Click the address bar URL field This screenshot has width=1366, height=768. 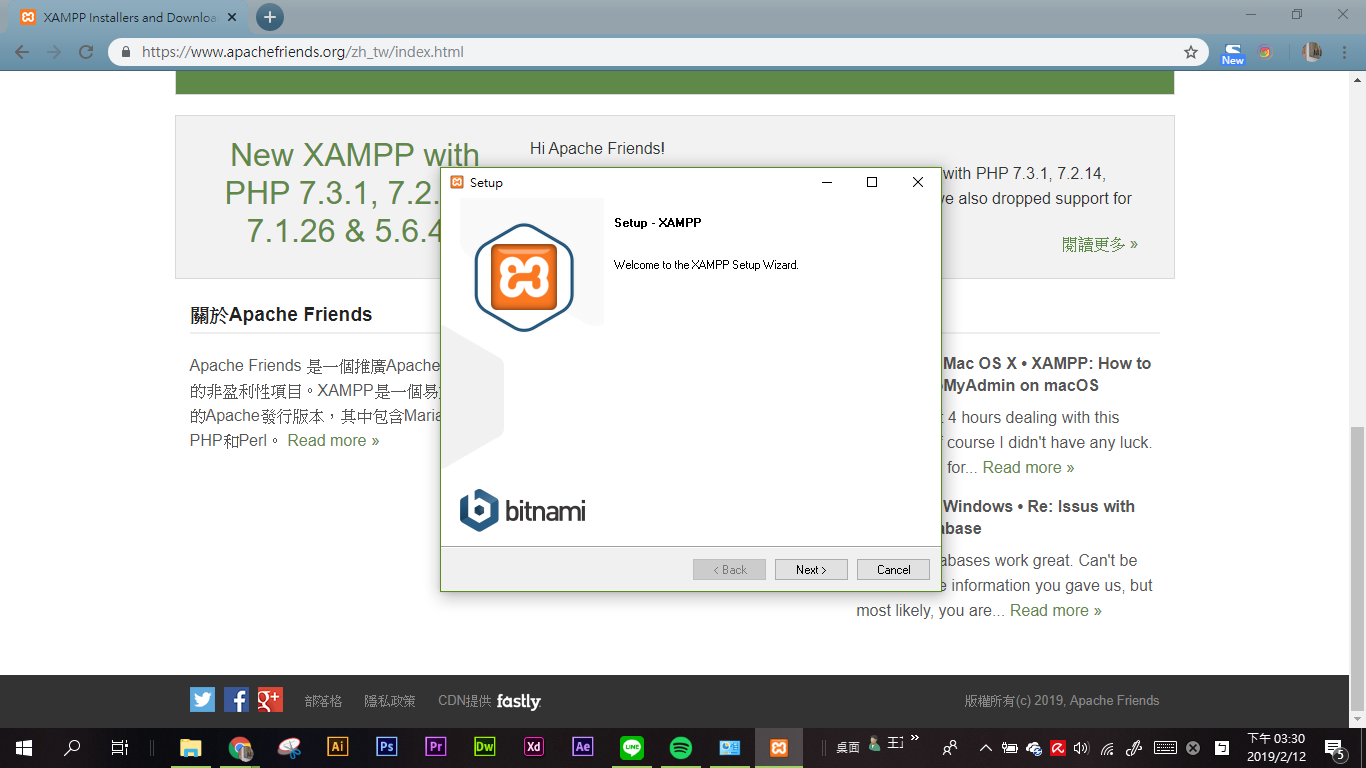click(660, 52)
